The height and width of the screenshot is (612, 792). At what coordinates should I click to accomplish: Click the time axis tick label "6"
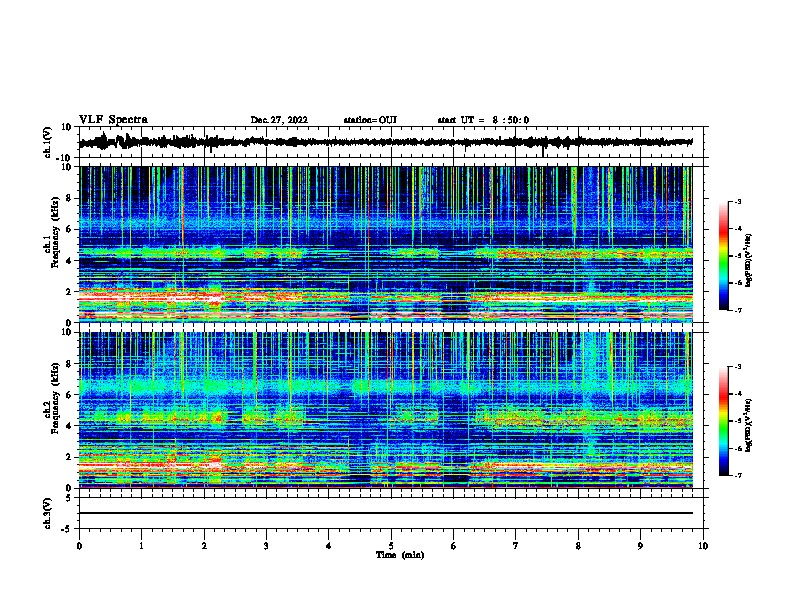(454, 546)
